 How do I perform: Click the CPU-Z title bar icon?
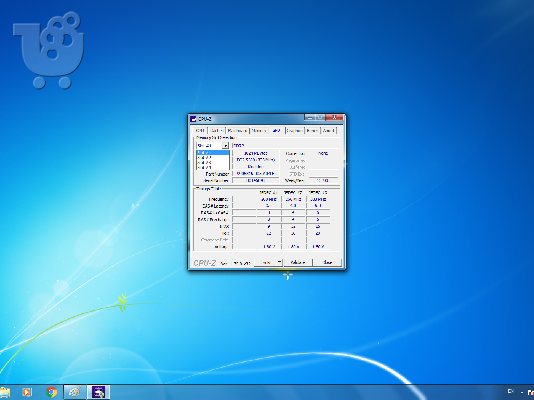(193, 119)
